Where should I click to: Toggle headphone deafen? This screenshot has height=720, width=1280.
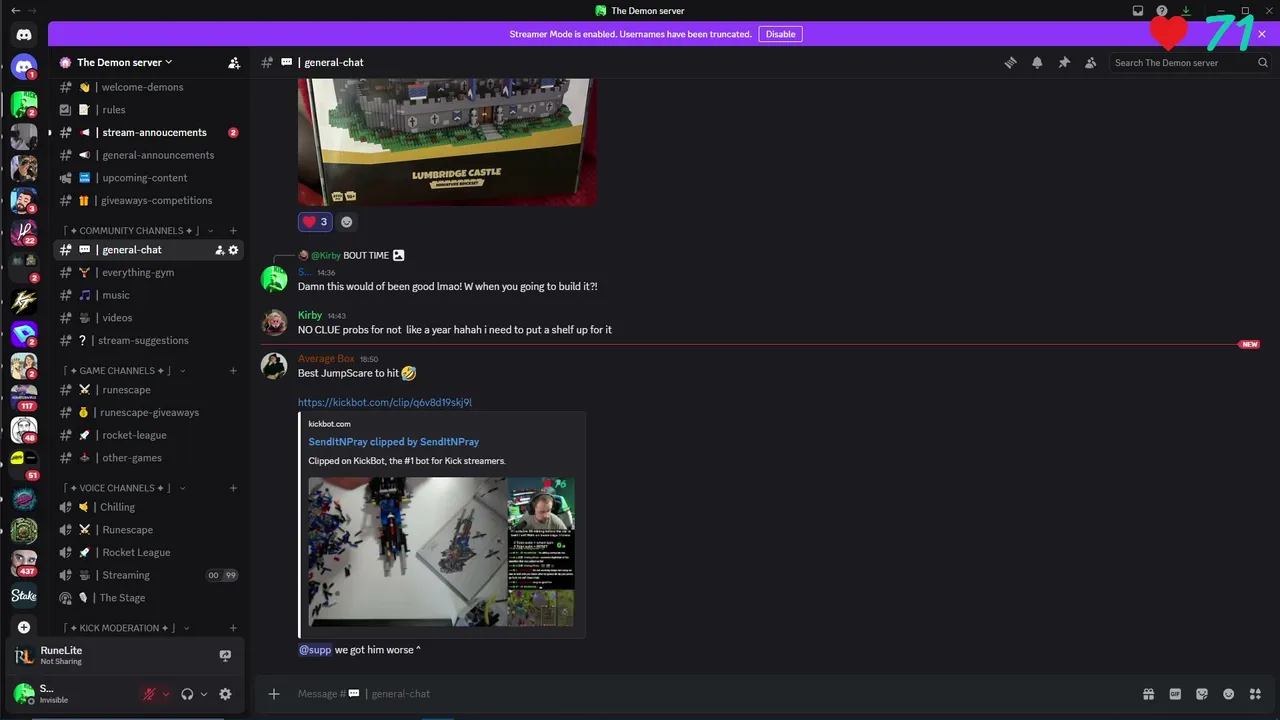pos(187,694)
